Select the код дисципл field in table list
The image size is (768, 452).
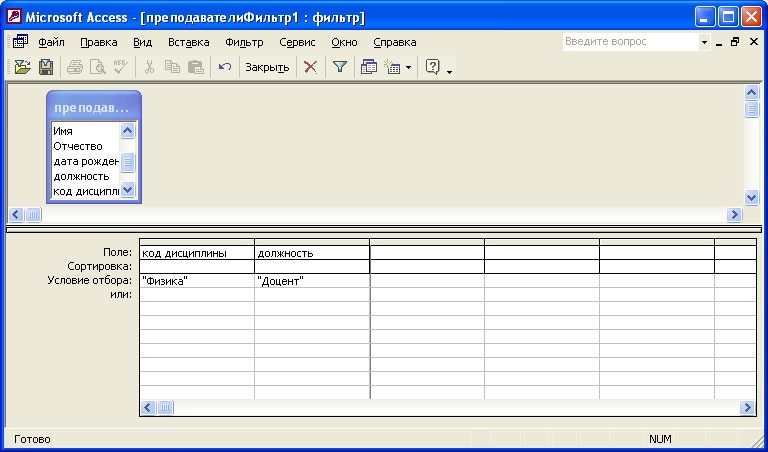click(x=86, y=191)
